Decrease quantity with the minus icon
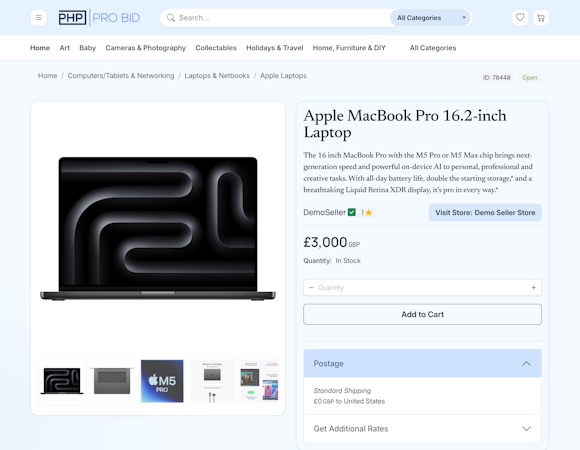This screenshot has width=580, height=450. pyautogui.click(x=311, y=288)
